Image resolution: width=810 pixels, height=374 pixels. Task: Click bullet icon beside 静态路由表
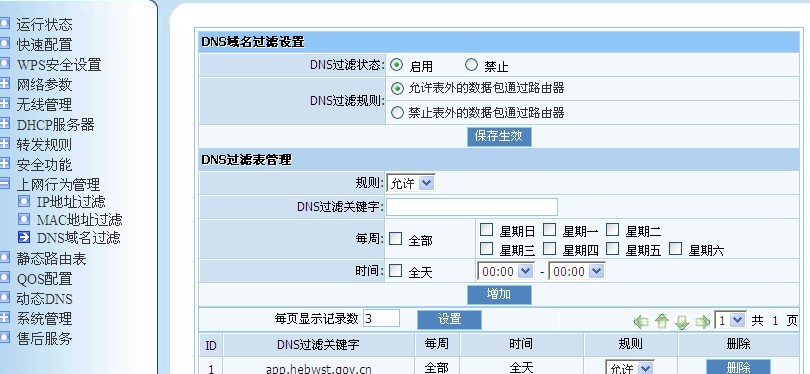[x=5, y=257]
